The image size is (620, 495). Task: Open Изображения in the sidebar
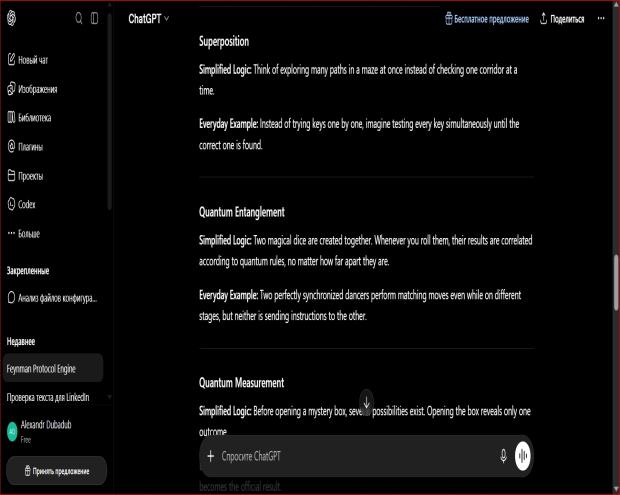point(32,89)
